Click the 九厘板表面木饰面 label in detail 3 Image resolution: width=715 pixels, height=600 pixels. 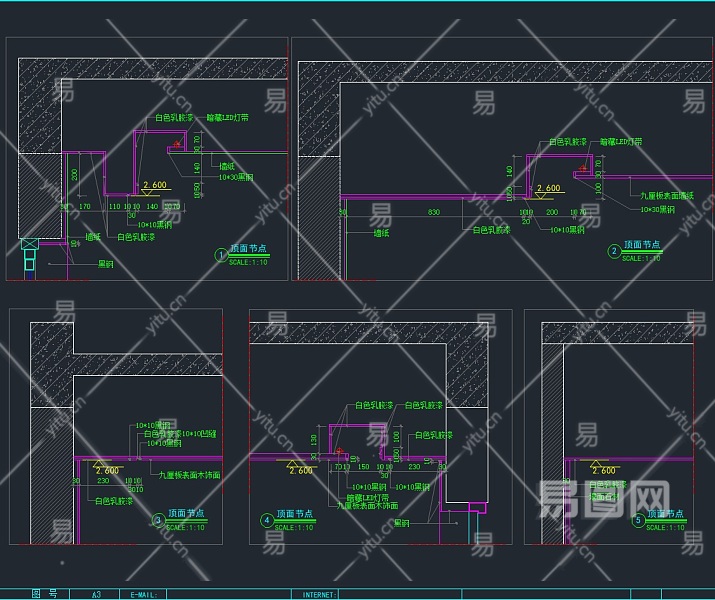tap(190, 475)
